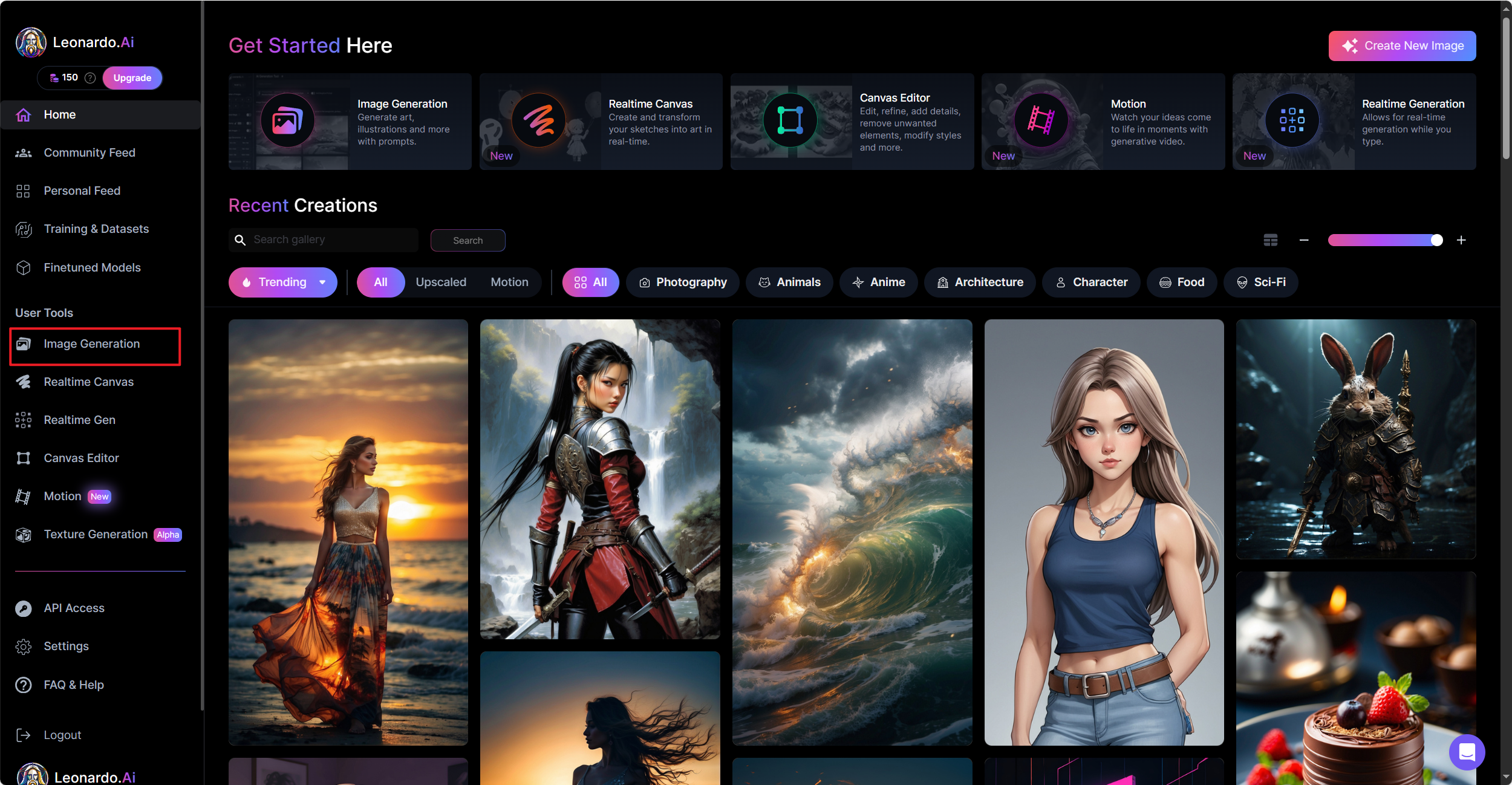Image resolution: width=1512 pixels, height=785 pixels.
Task: Select the All categories chip
Action: pyautogui.click(x=591, y=282)
